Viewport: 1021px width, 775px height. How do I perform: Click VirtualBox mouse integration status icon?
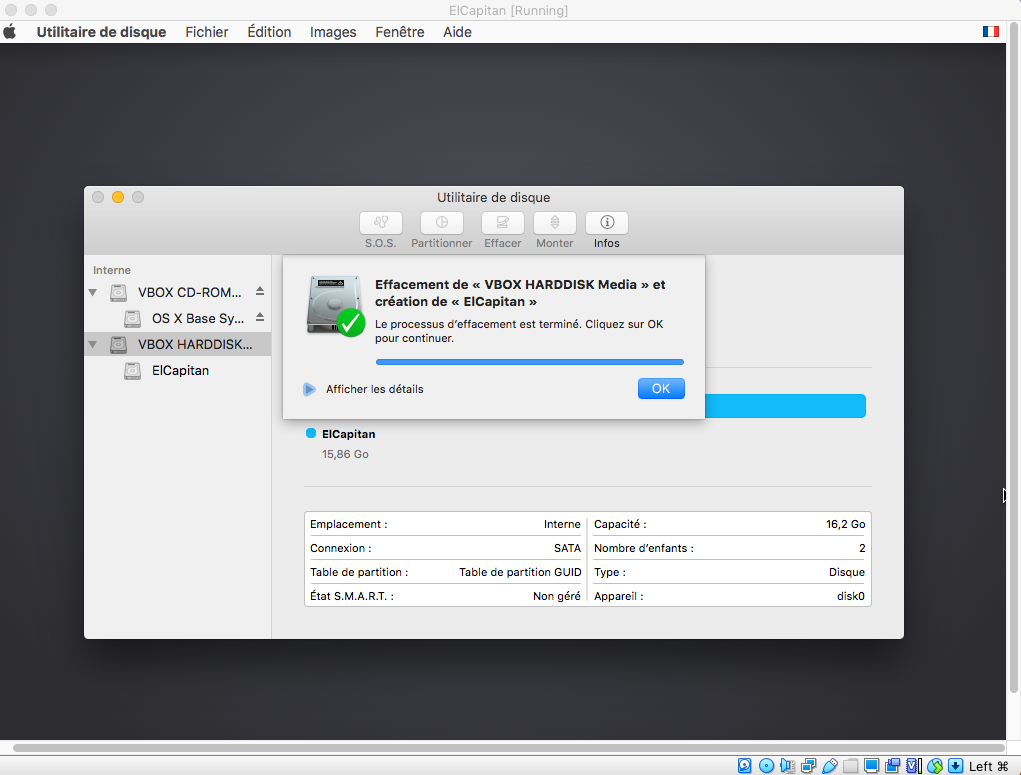point(935,765)
